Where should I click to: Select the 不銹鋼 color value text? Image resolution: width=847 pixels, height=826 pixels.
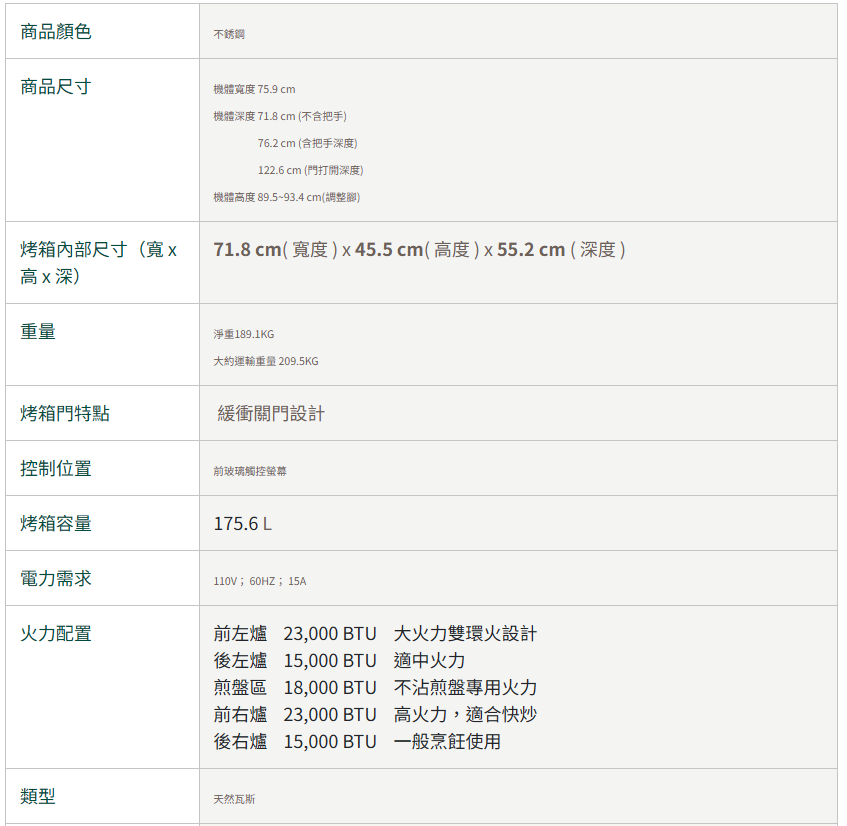coord(229,34)
